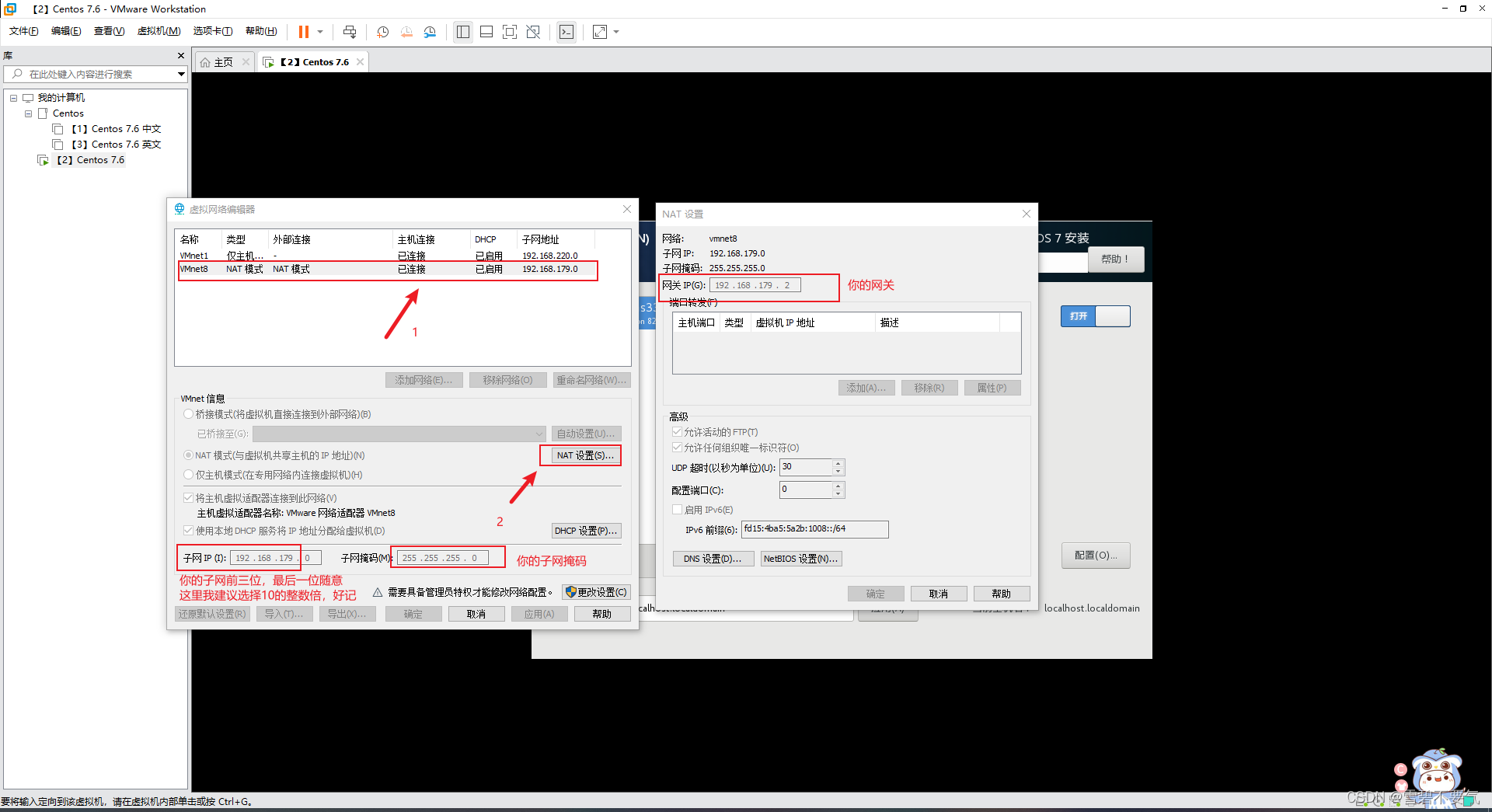Click 配置(O)... button in the installer
Screen dimensions: 1492x812
[1096, 556]
